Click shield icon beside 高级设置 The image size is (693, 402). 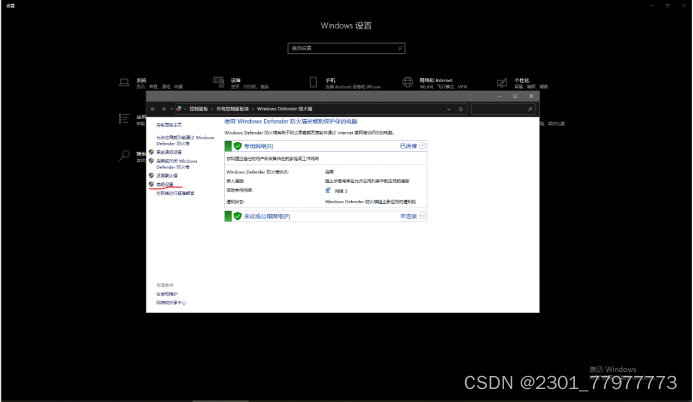[x=151, y=184]
